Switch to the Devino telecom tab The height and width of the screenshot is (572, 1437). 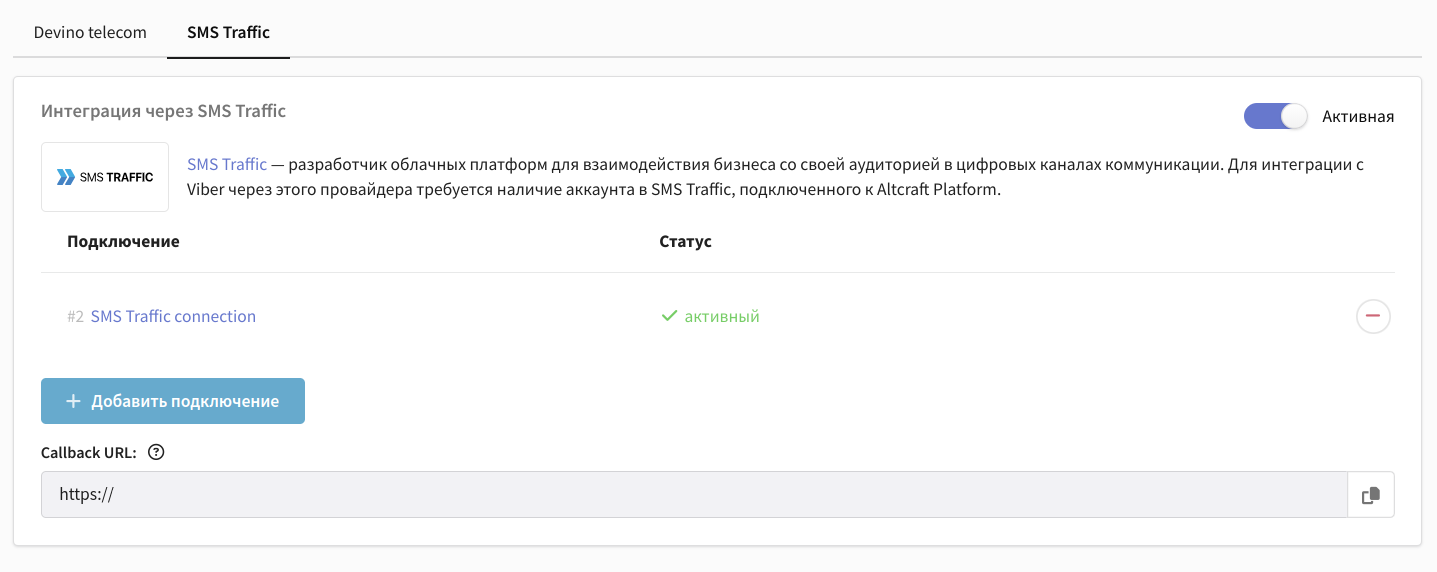point(90,32)
